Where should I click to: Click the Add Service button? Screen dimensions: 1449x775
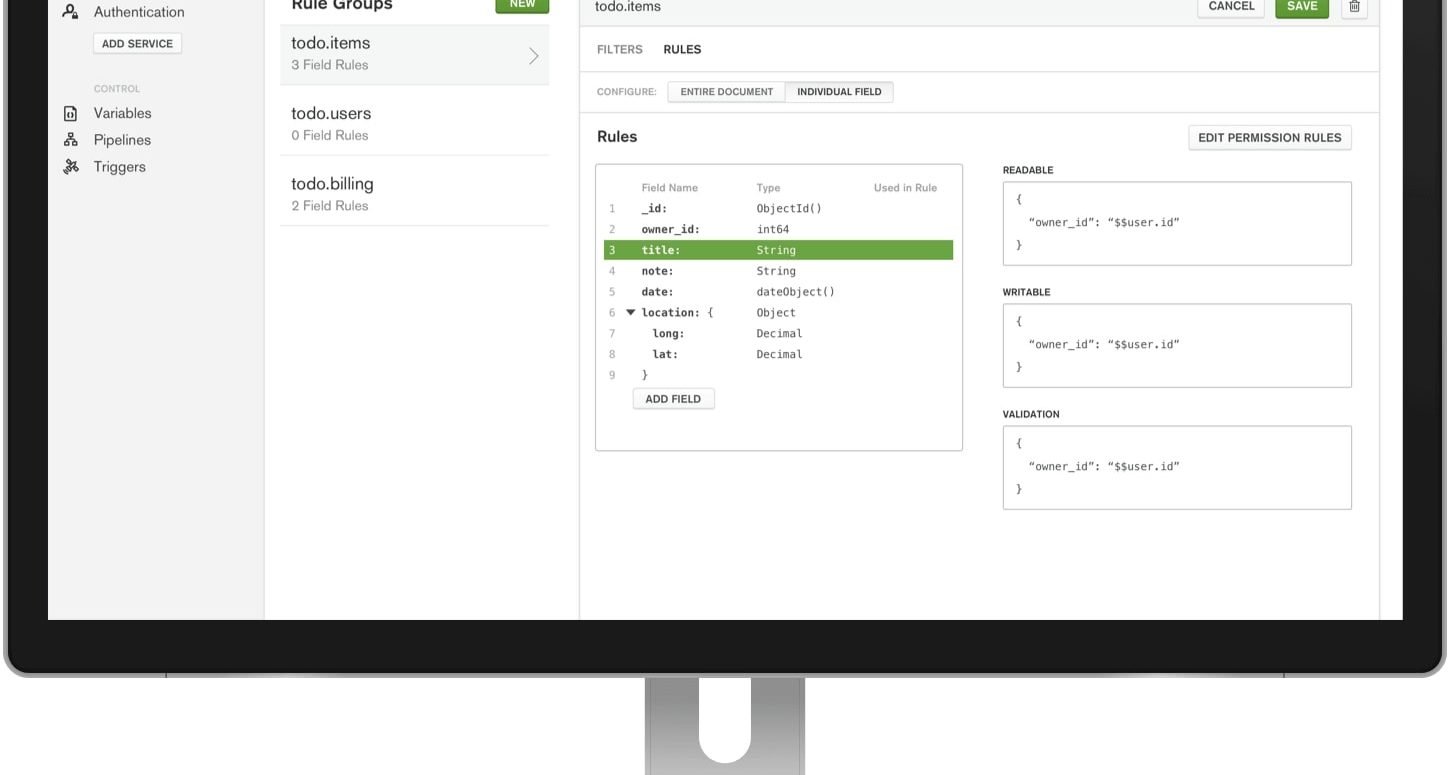coord(137,44)
